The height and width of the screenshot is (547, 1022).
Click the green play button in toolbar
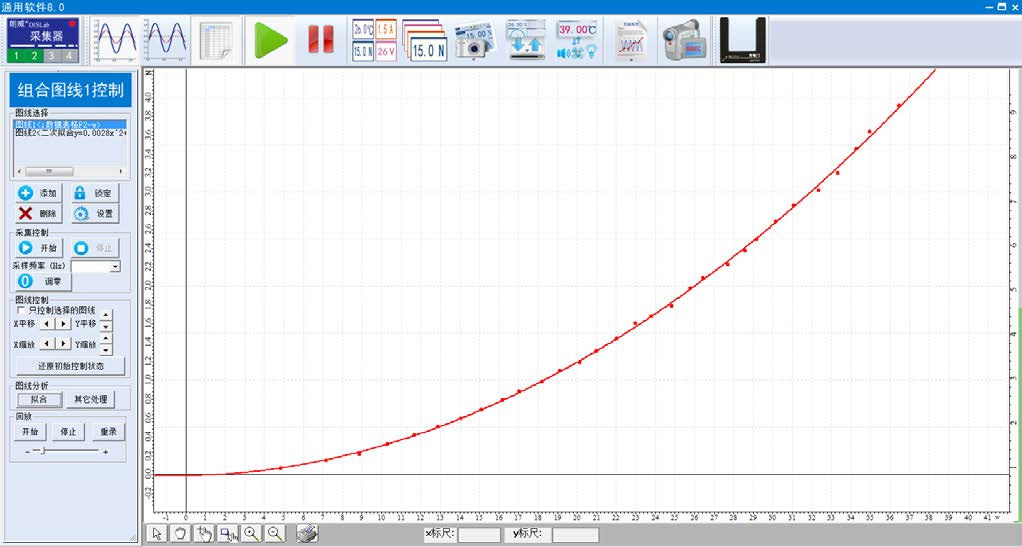click(x=269, y=40)
